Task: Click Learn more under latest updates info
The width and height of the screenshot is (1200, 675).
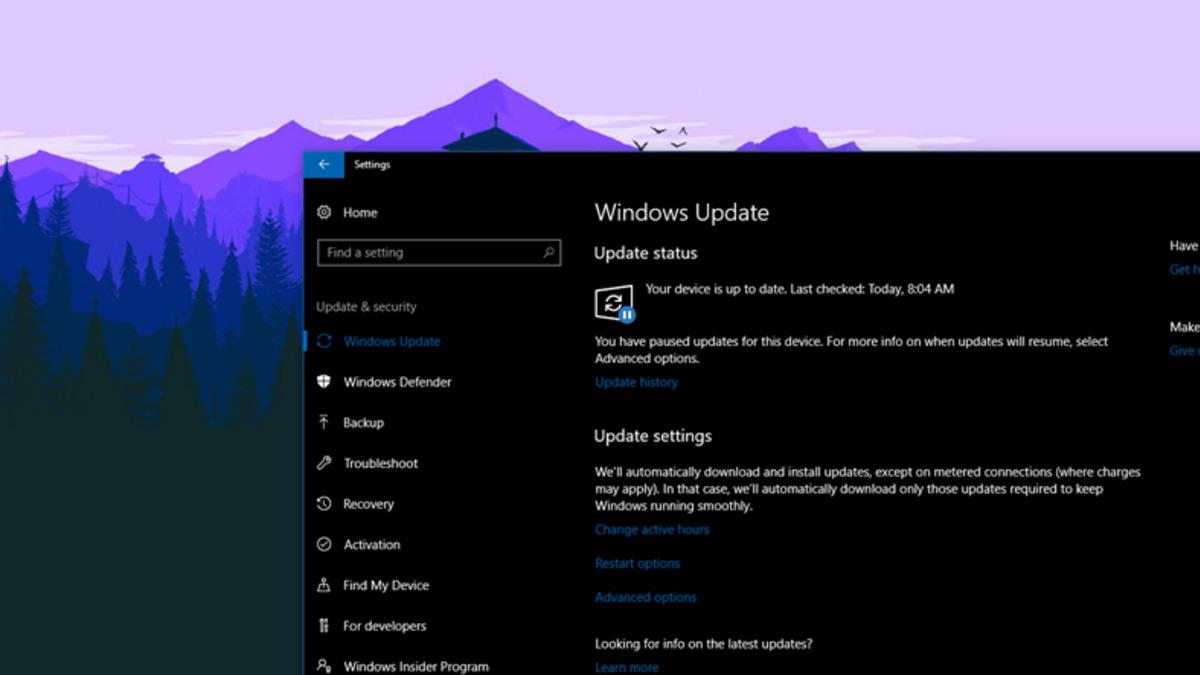Action: [x=627, y=667]
